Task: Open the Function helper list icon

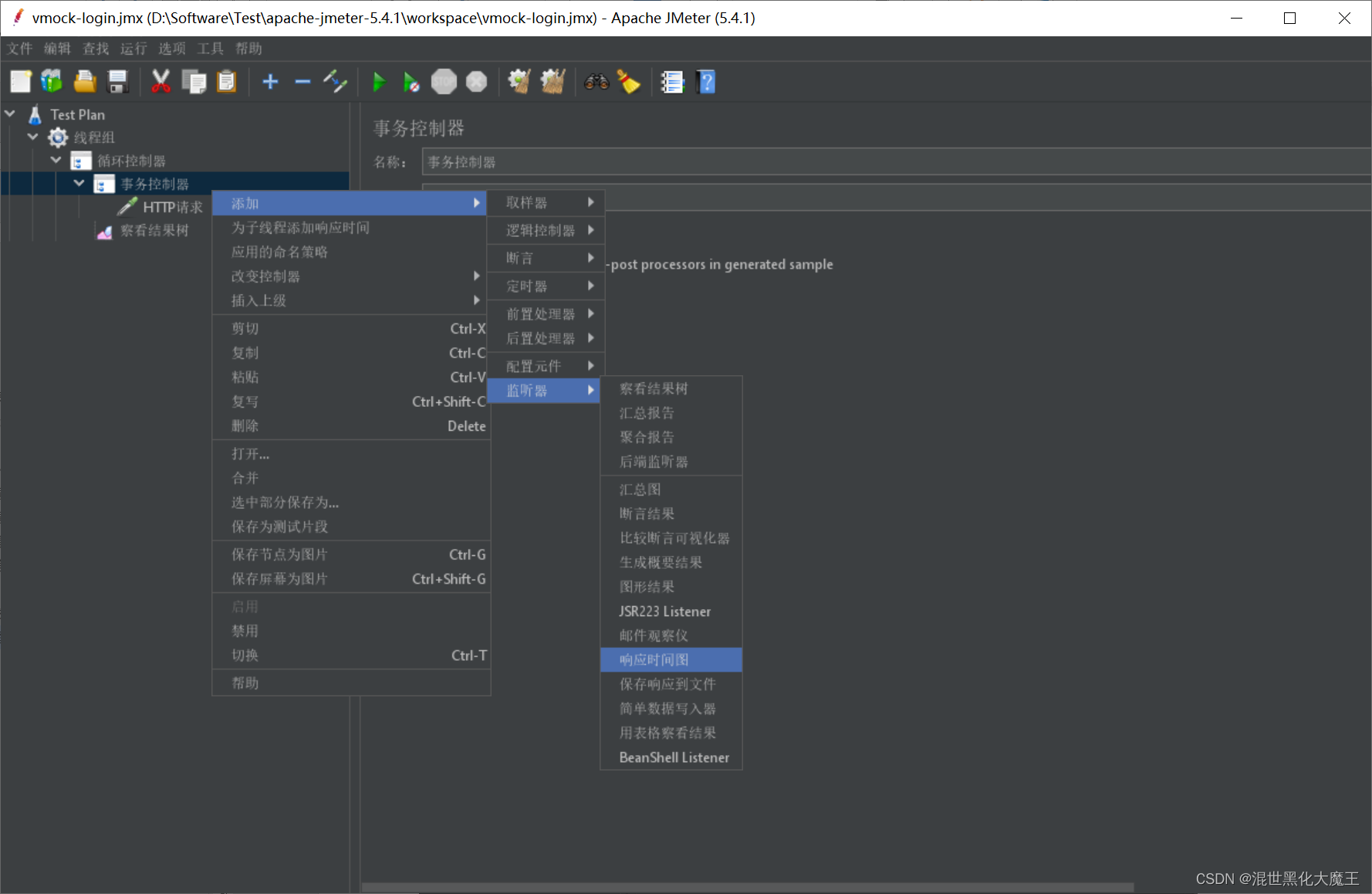Action: (672, 81)
